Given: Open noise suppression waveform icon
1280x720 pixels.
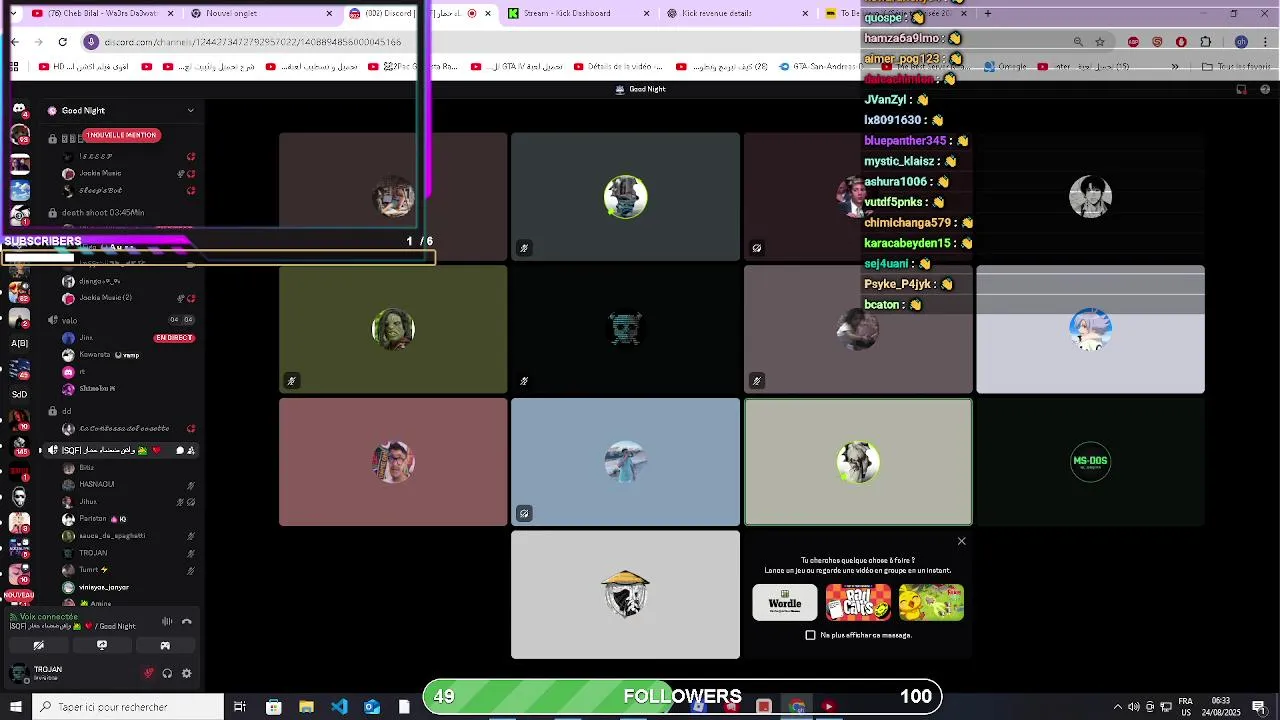Looking at the screenshot, I should (x=167, y=622).
